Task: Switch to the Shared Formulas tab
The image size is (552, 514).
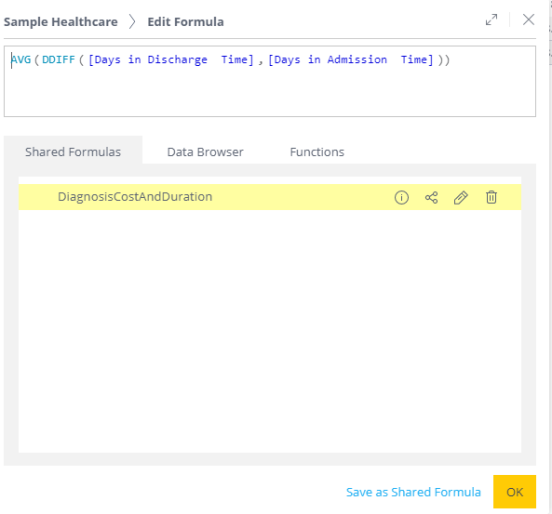Action: (x=73, y=152)
